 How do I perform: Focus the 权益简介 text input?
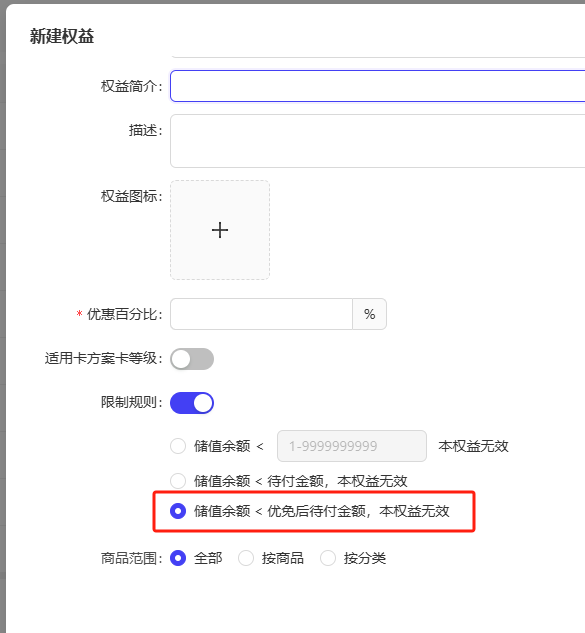click(x=377, y=86)
